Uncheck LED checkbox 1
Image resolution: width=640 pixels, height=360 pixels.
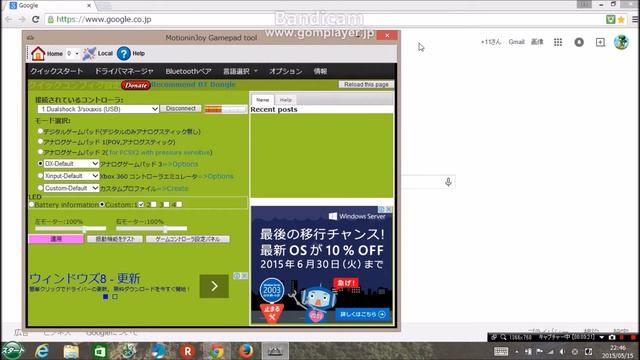(x=141, y=204)
